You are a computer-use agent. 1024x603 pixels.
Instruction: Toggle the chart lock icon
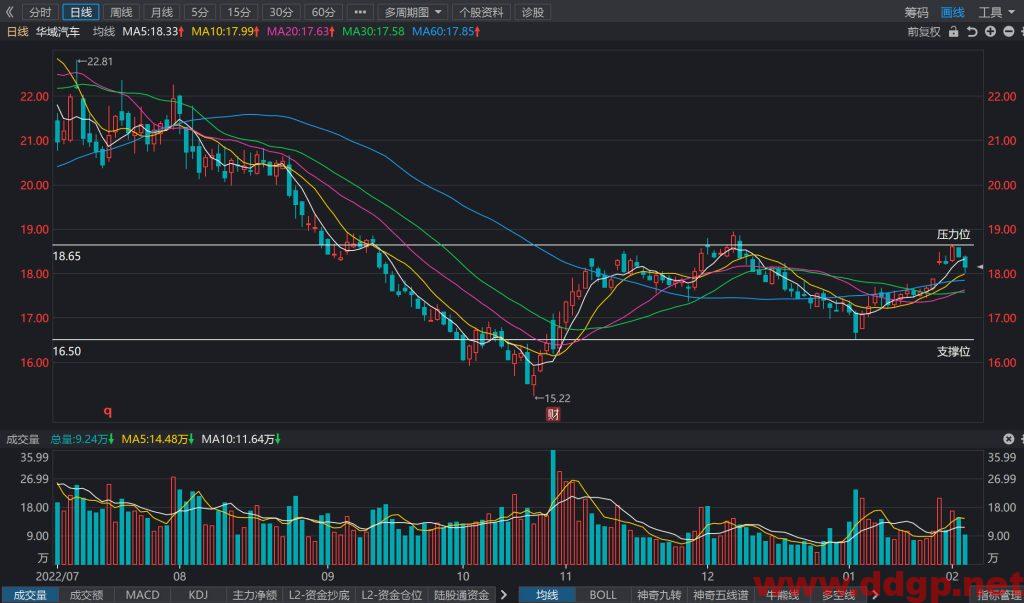coord(953,31)
